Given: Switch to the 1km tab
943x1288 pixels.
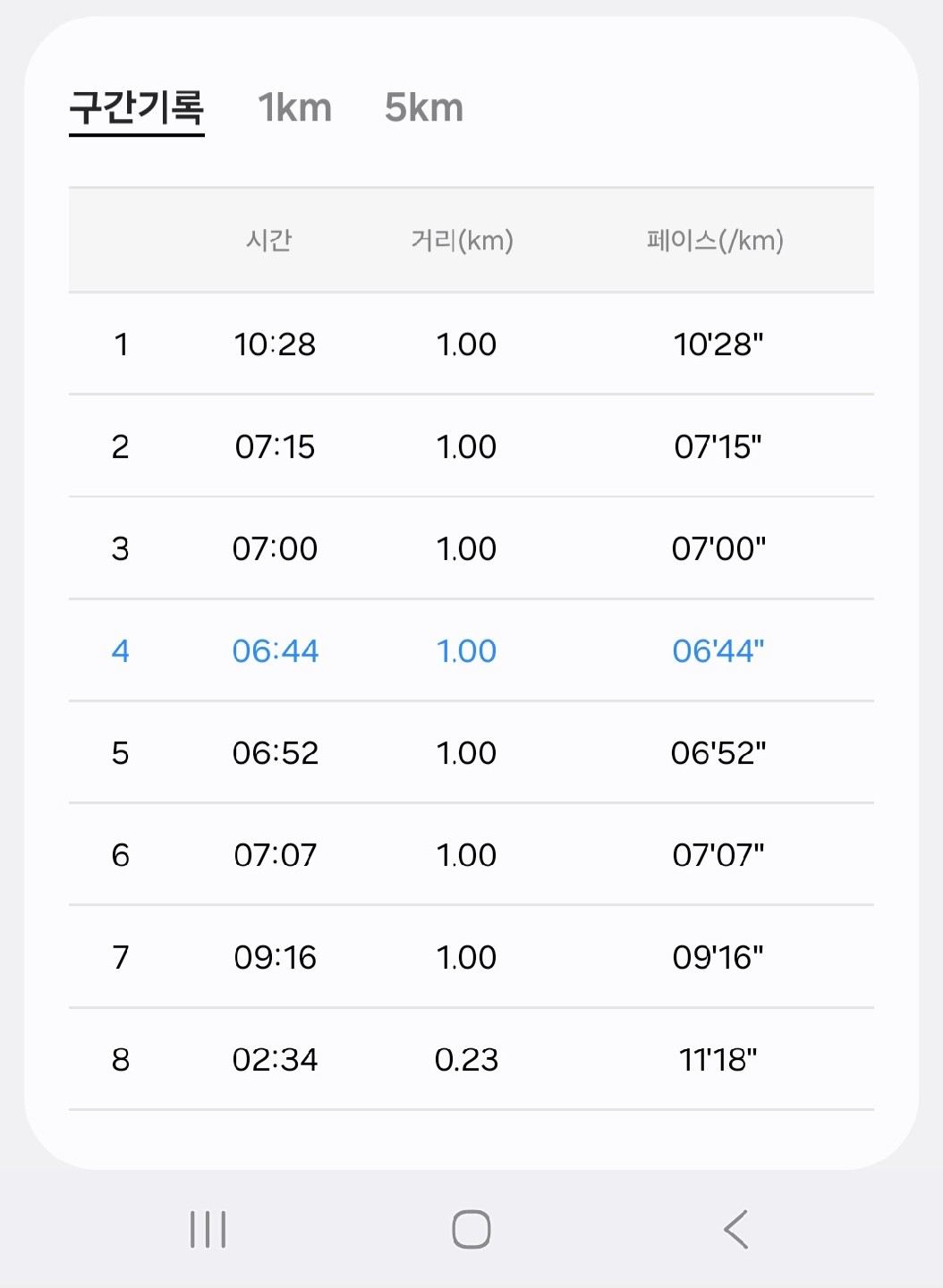Looking at the screenshot, I should coord(294,108).
